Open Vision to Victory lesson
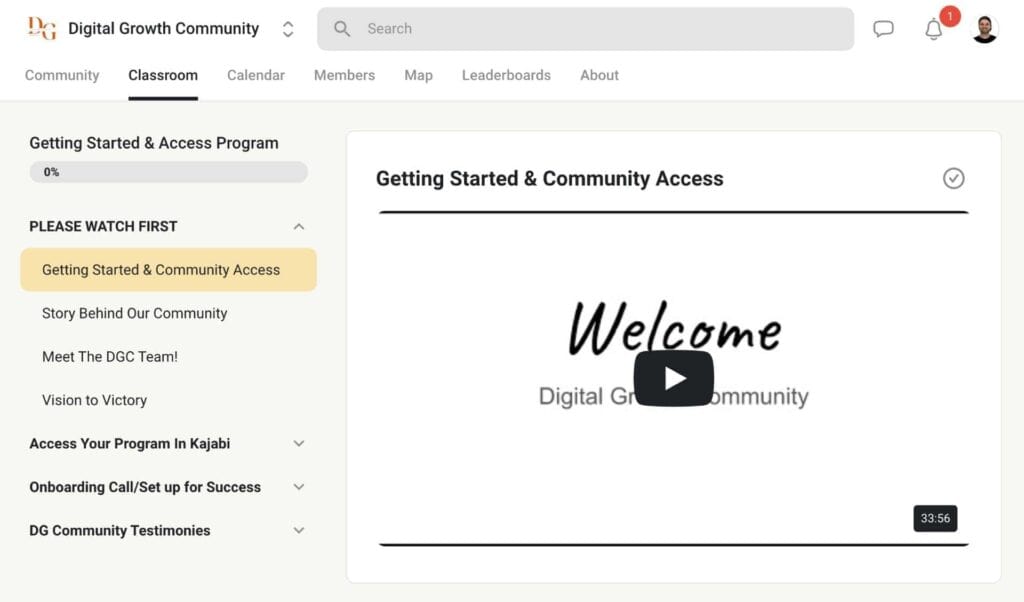 (x=95, y=400)
